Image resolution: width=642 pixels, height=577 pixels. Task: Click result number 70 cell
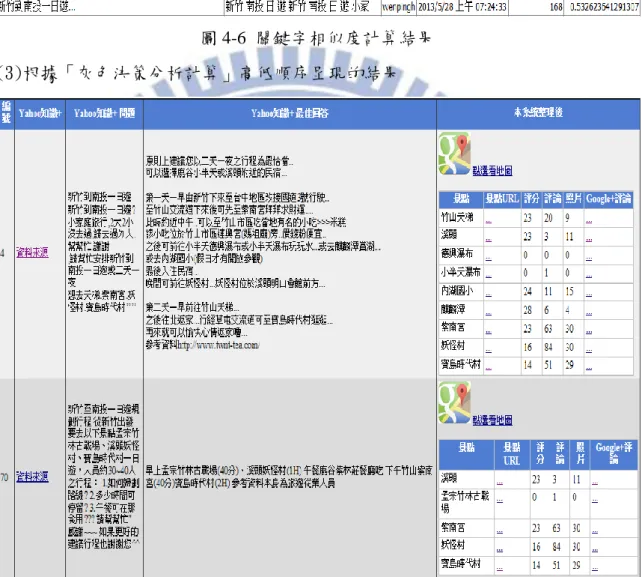pos(4,477)
